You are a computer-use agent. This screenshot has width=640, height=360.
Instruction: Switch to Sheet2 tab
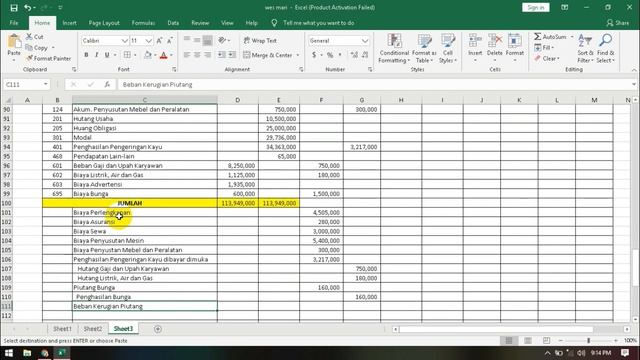[93, 329]
